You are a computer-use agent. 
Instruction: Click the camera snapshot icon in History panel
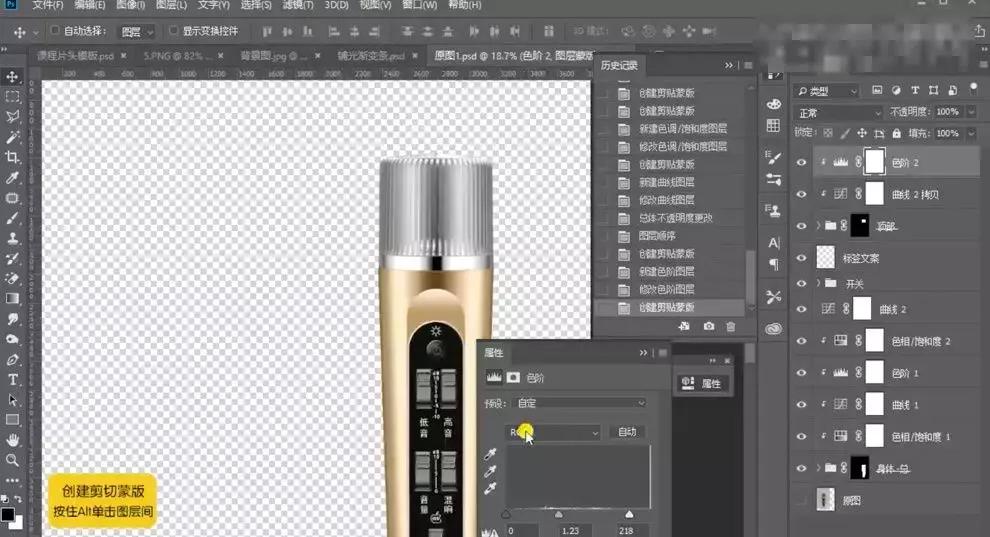709,326
